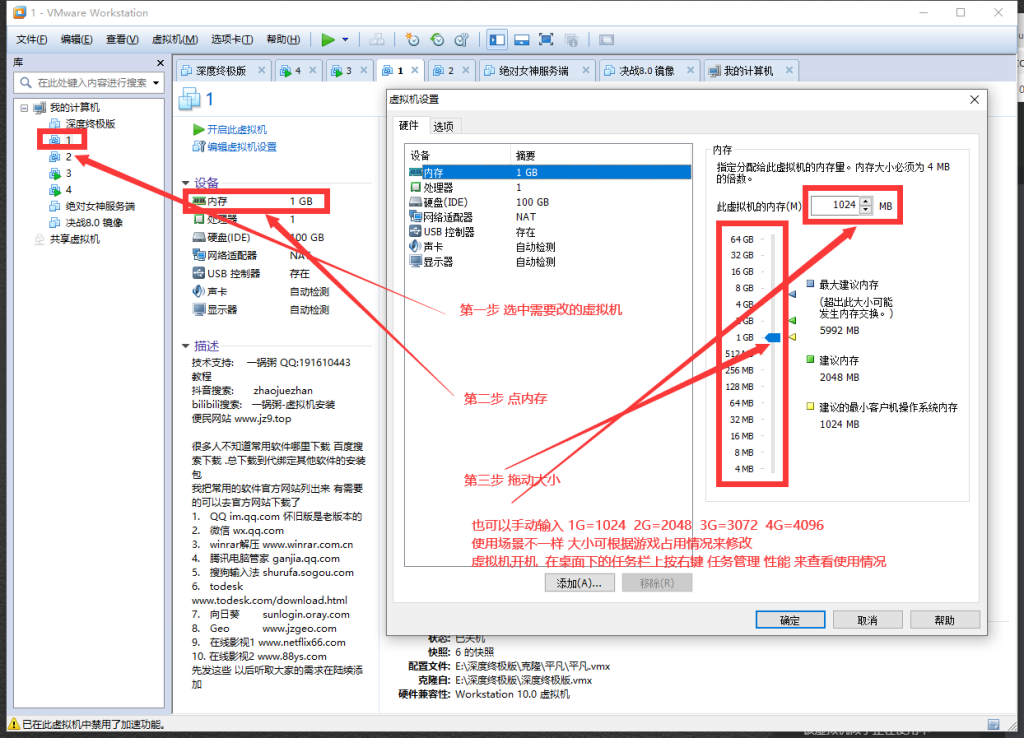Open the 编辑(E) menu

pyautogui.click(x=76, y=39)
